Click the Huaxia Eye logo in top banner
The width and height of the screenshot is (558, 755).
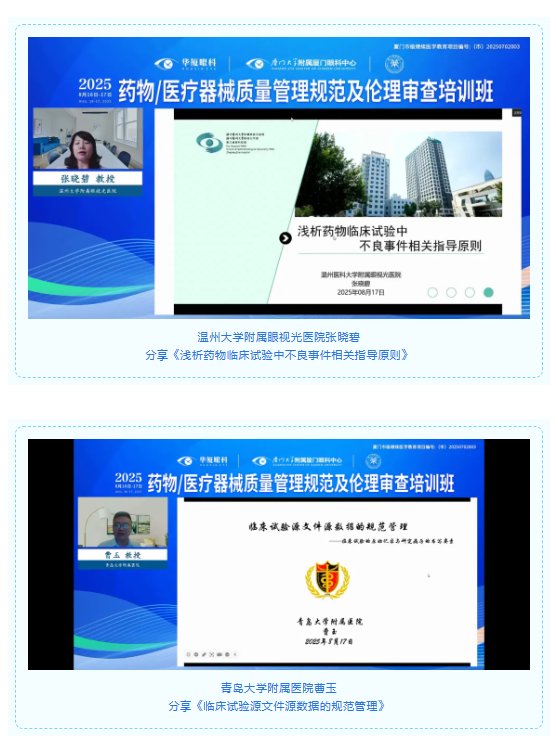[185, 64]
